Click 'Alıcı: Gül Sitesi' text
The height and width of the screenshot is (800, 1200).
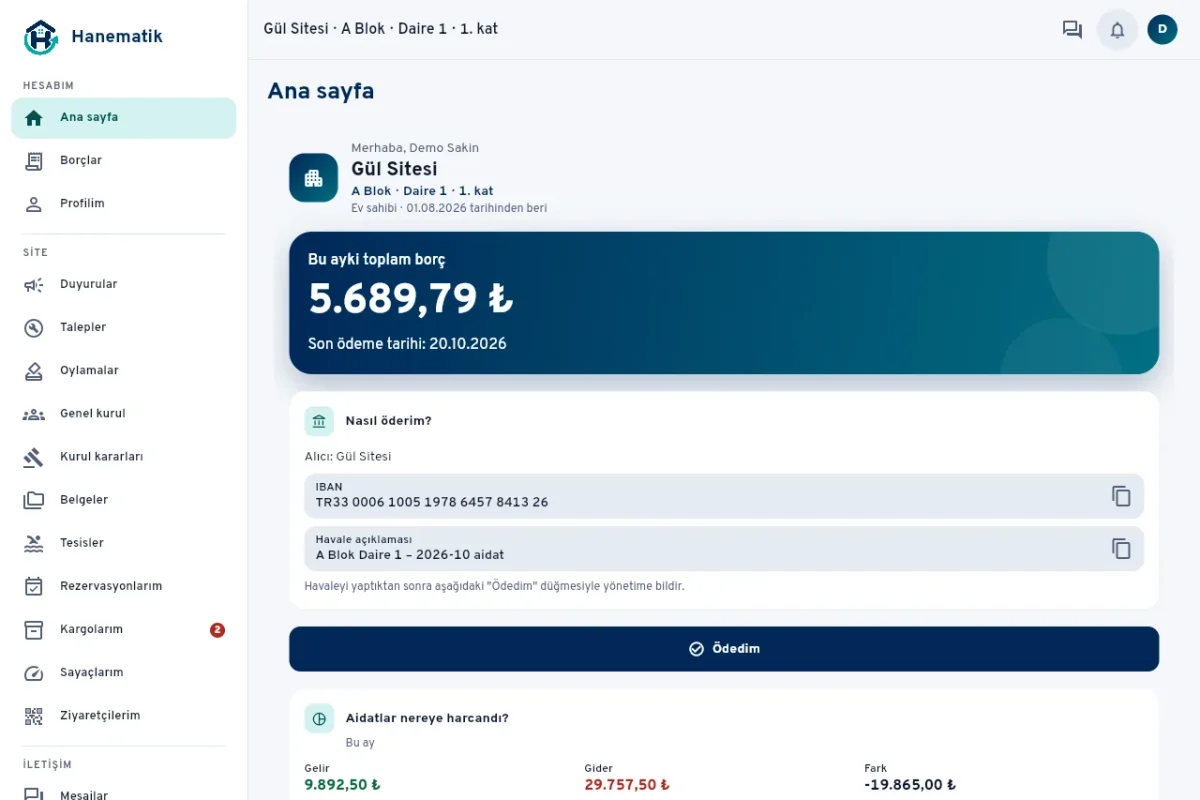click(348, 456)
